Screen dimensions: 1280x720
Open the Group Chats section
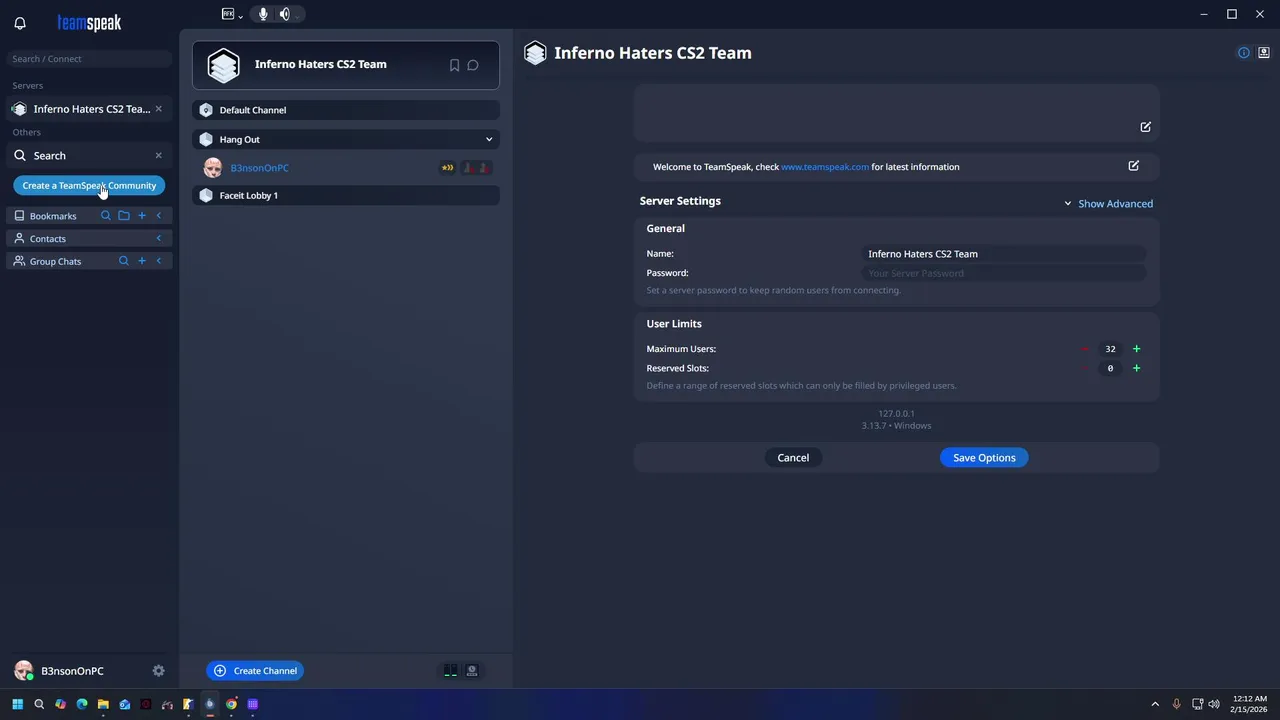tap(55, 262)
